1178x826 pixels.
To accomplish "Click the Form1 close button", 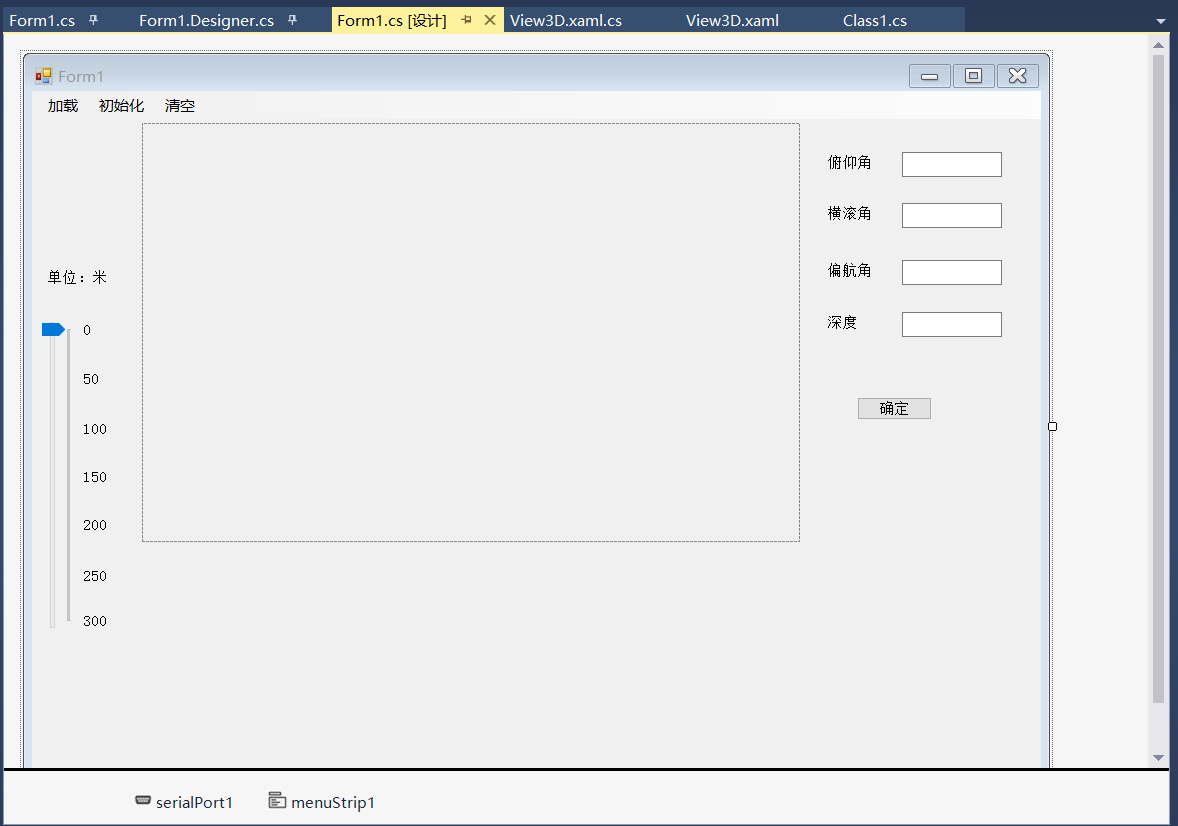I will (x=1018, y=76).
